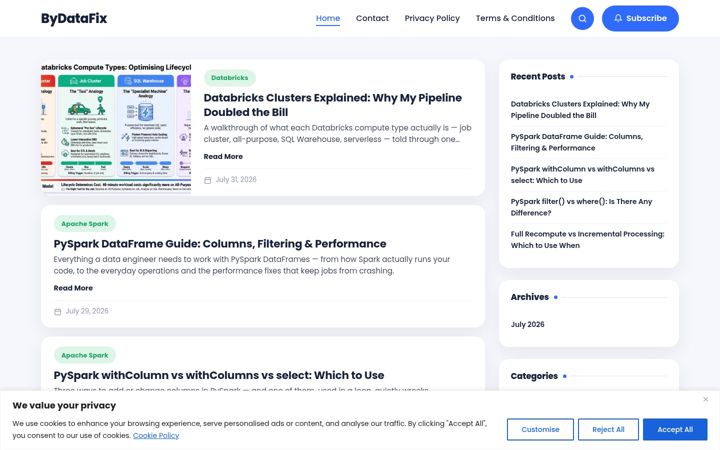Click the Customise cookies button
720x450 pixels.
[x=540, y=429]
